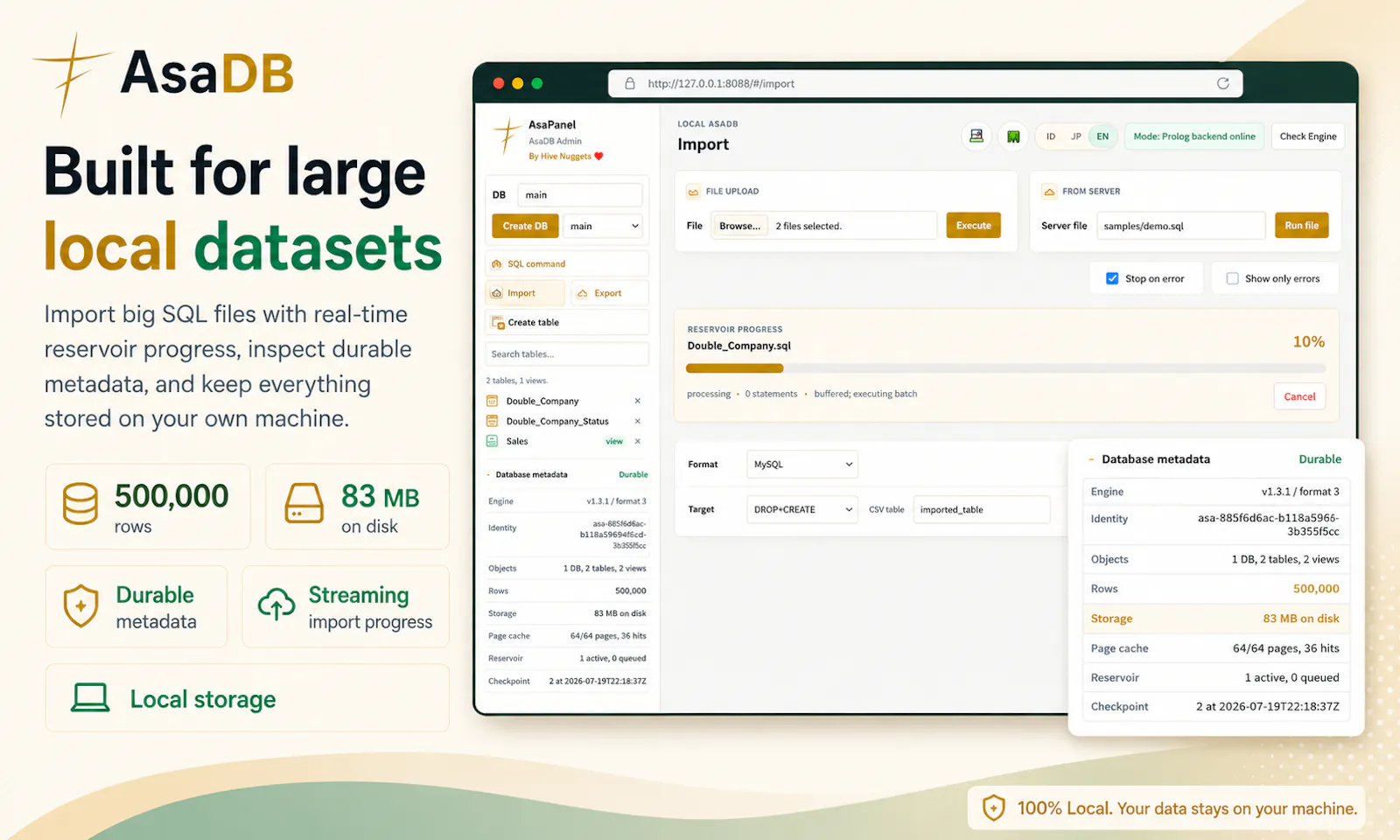Switch language to ID
1400x840 pixels.
tap(1051, 136)
